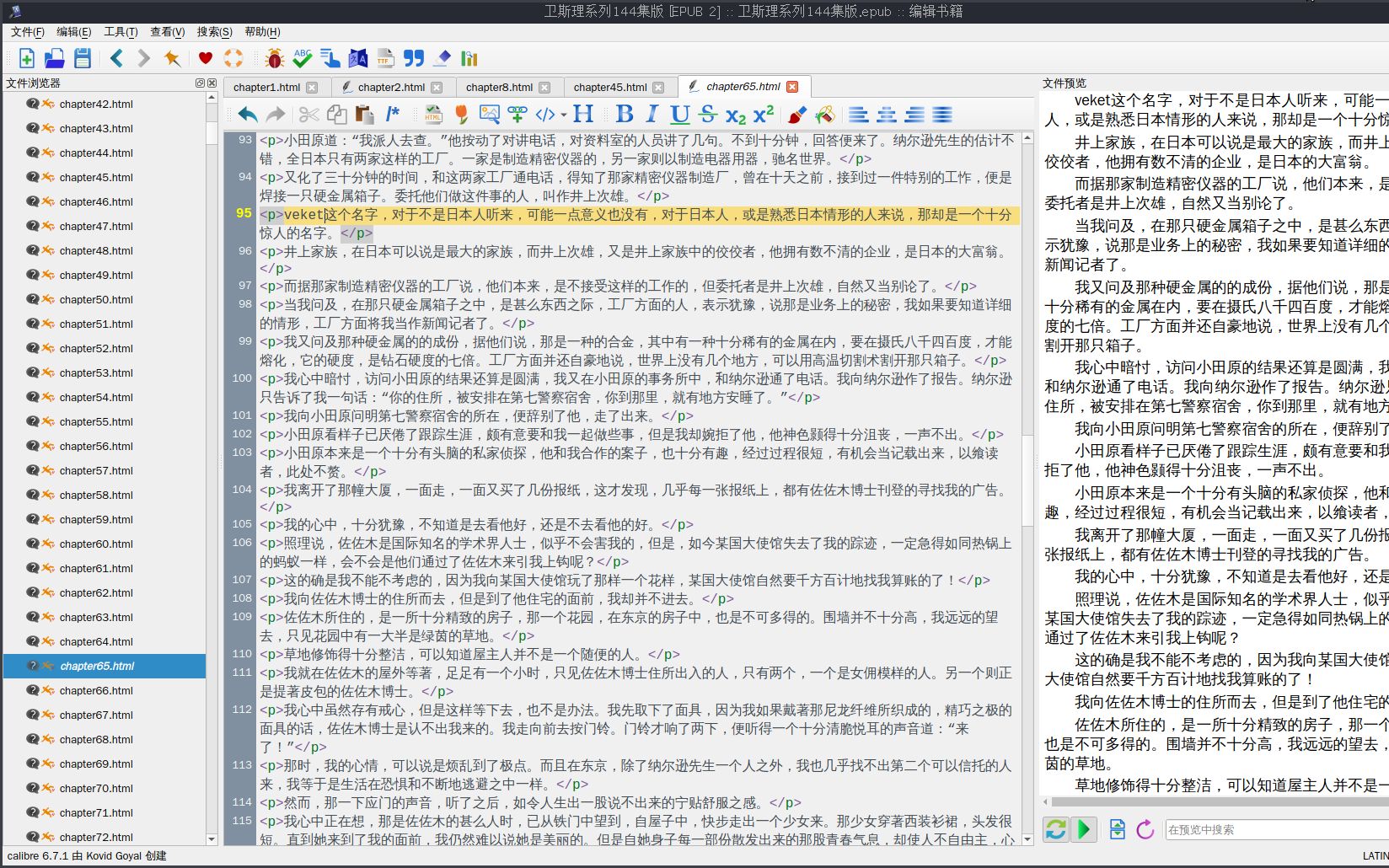Center align the text
The width and height of the screenshot is (1389, 868).
887,114
